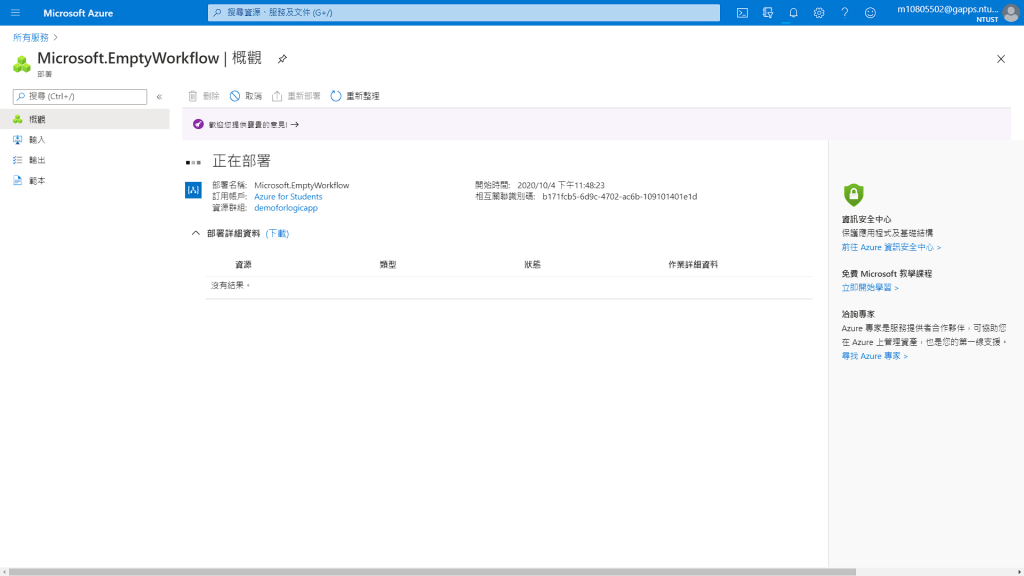Open the notifications bell
Image resolution: width=1024 pixels, height=576 pixels.
793,12
